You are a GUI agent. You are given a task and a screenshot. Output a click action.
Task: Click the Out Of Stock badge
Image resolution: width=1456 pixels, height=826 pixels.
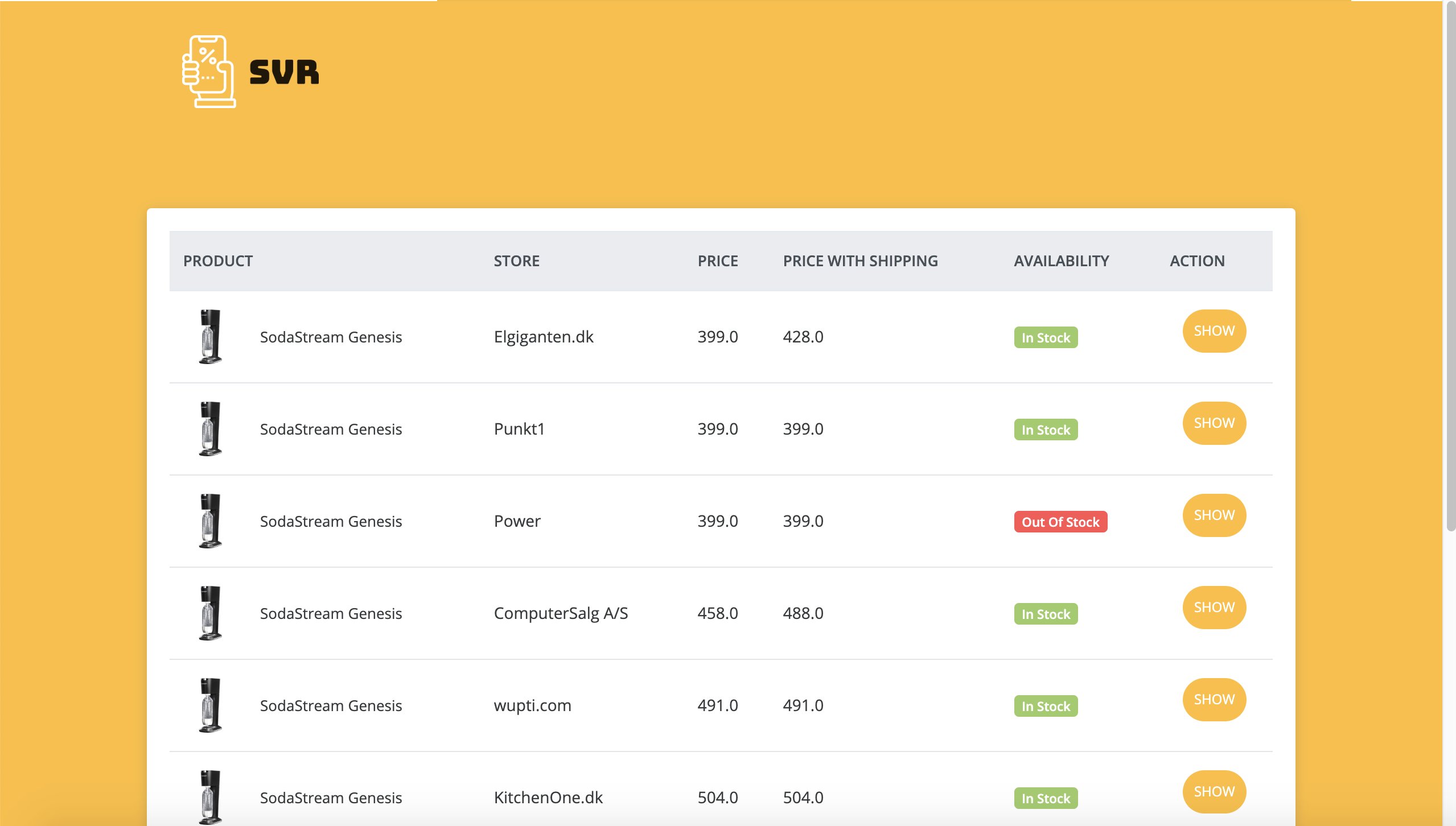tap(1060, 522)
